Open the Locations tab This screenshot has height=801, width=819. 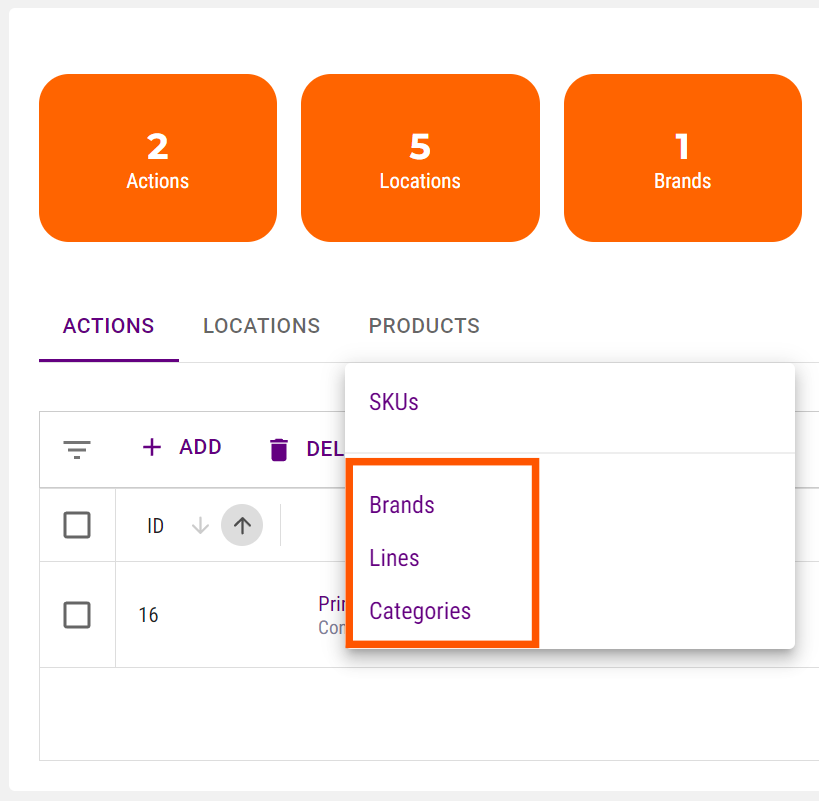[261, 326]
